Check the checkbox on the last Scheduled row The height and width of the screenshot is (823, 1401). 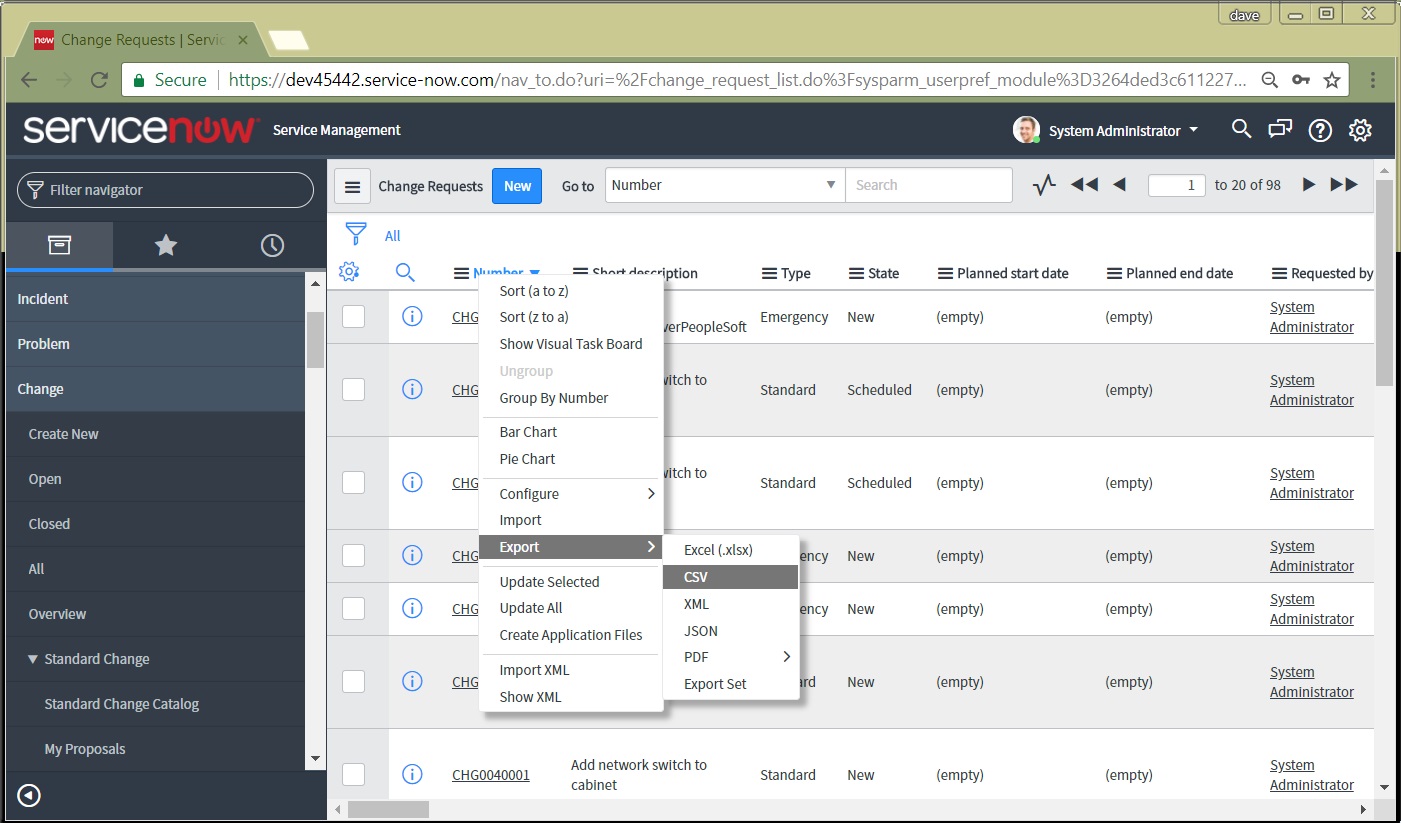tap(353, 482)
